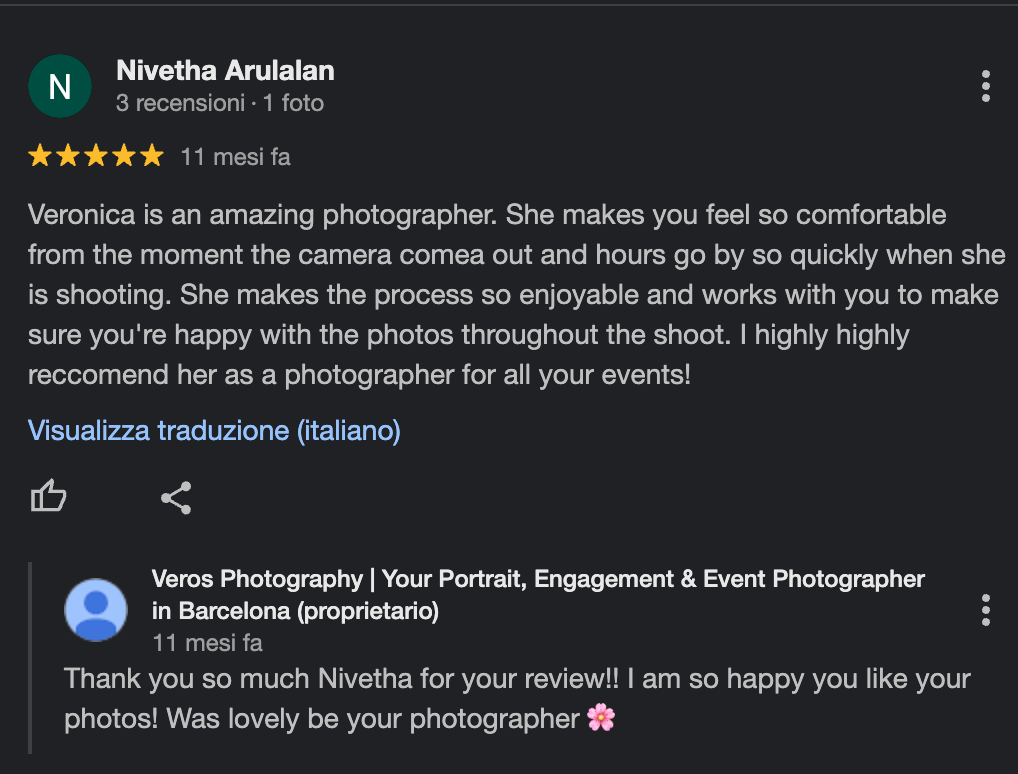
Task: Click "11 mesi fa" next to stars
Action: coord(235,157)
